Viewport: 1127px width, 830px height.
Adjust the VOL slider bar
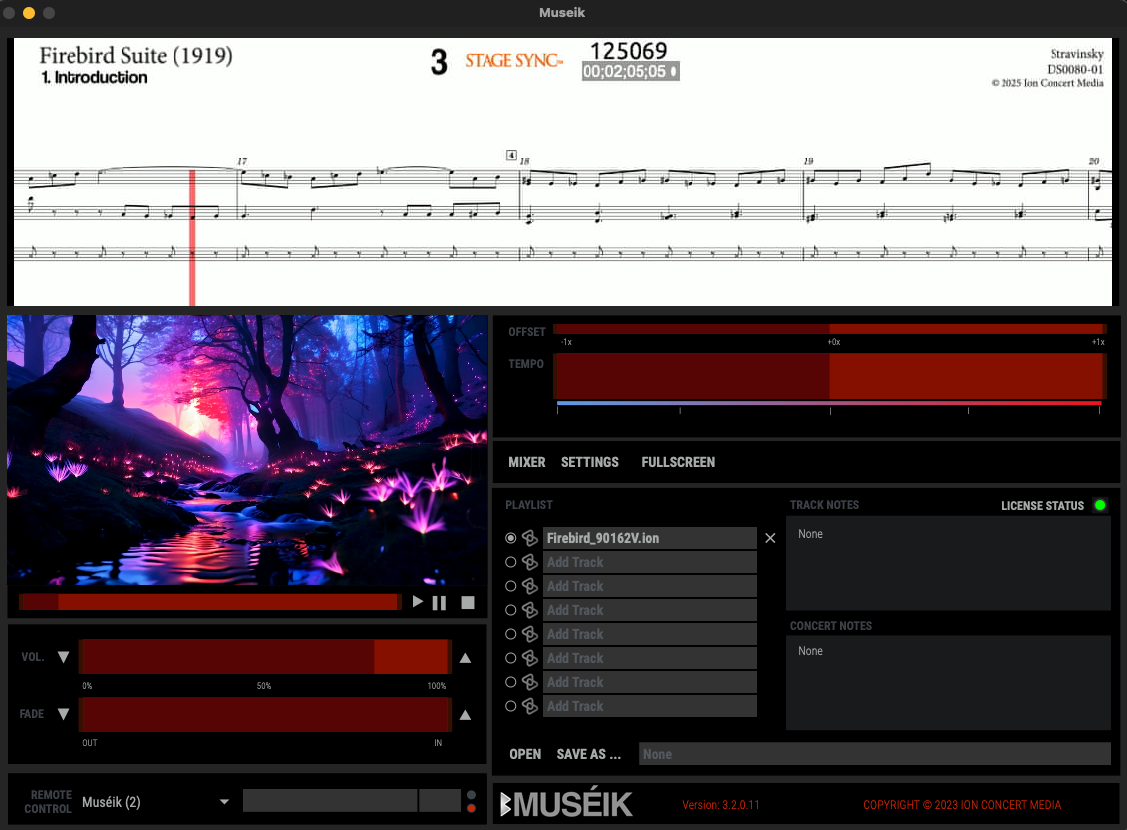265,657
